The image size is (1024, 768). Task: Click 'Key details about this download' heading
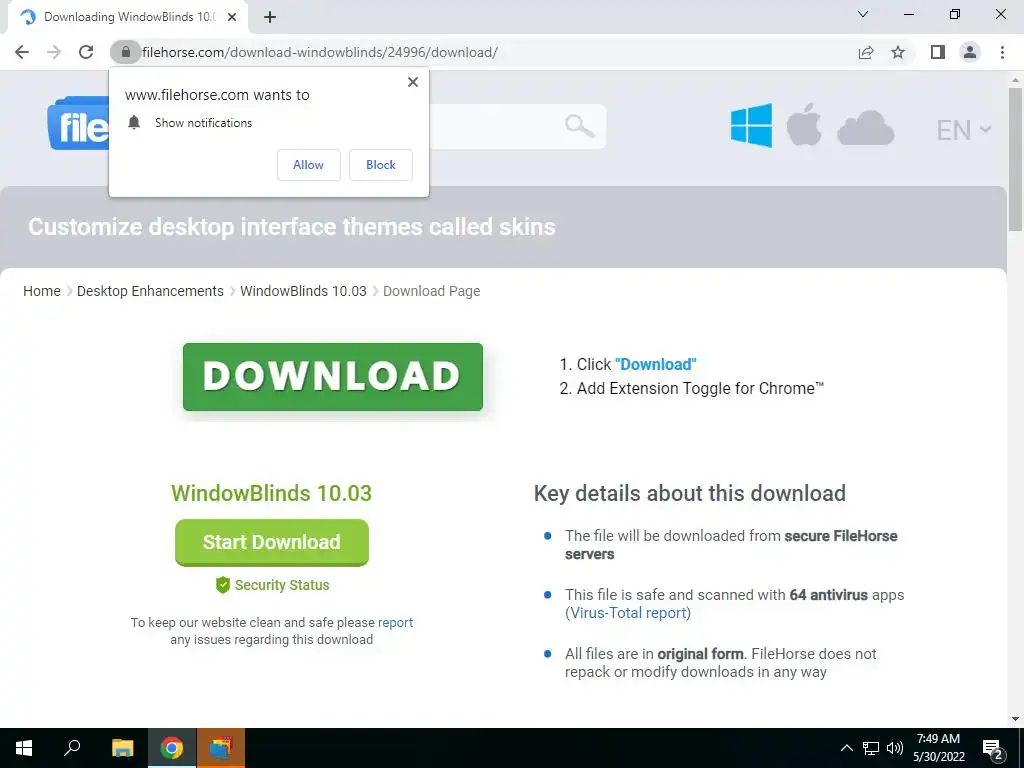(x=690, y=493)
